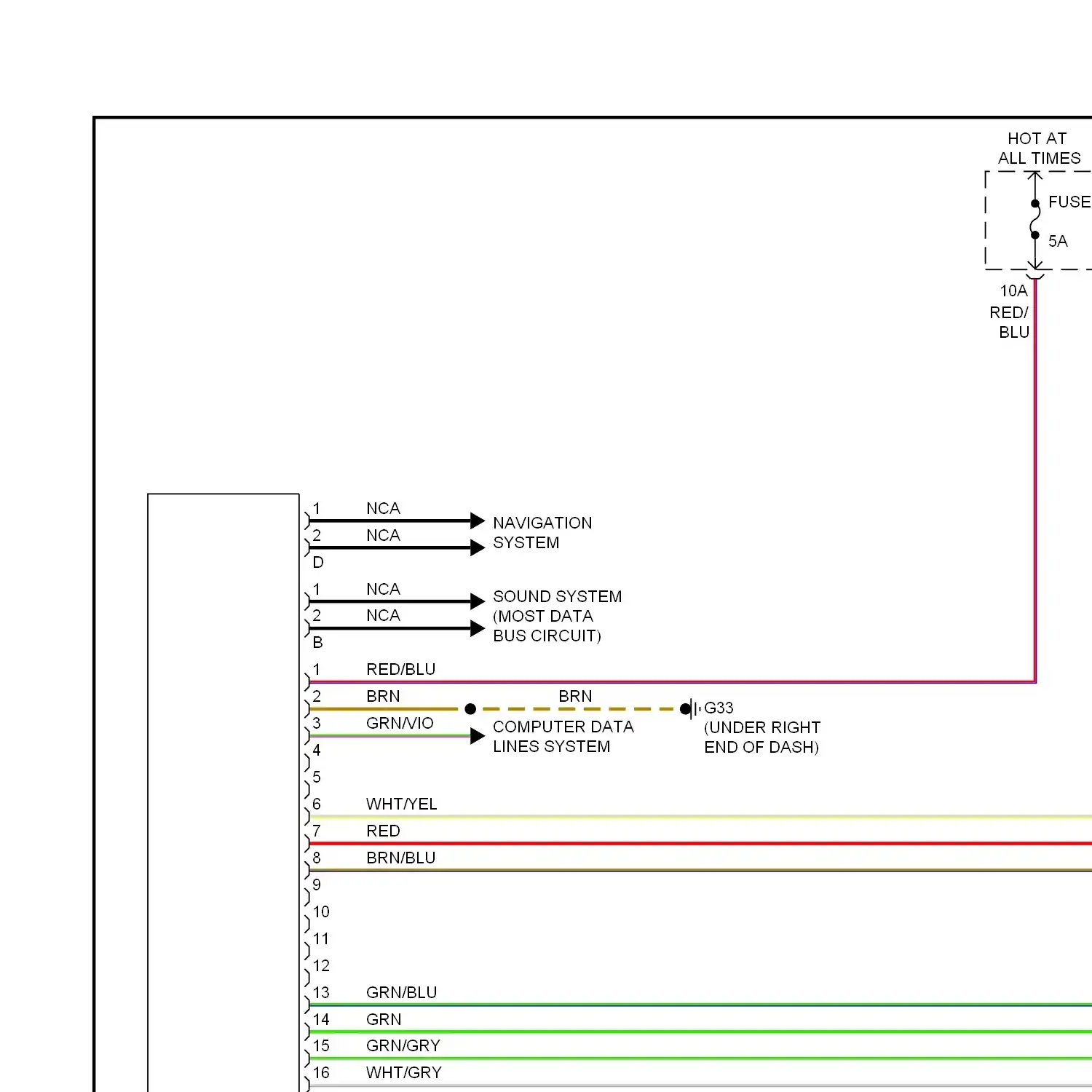Viewport: 1092px width, 1092px height.
Task: Select the FUSE label in dashed box
Action: click(1069, 202)
